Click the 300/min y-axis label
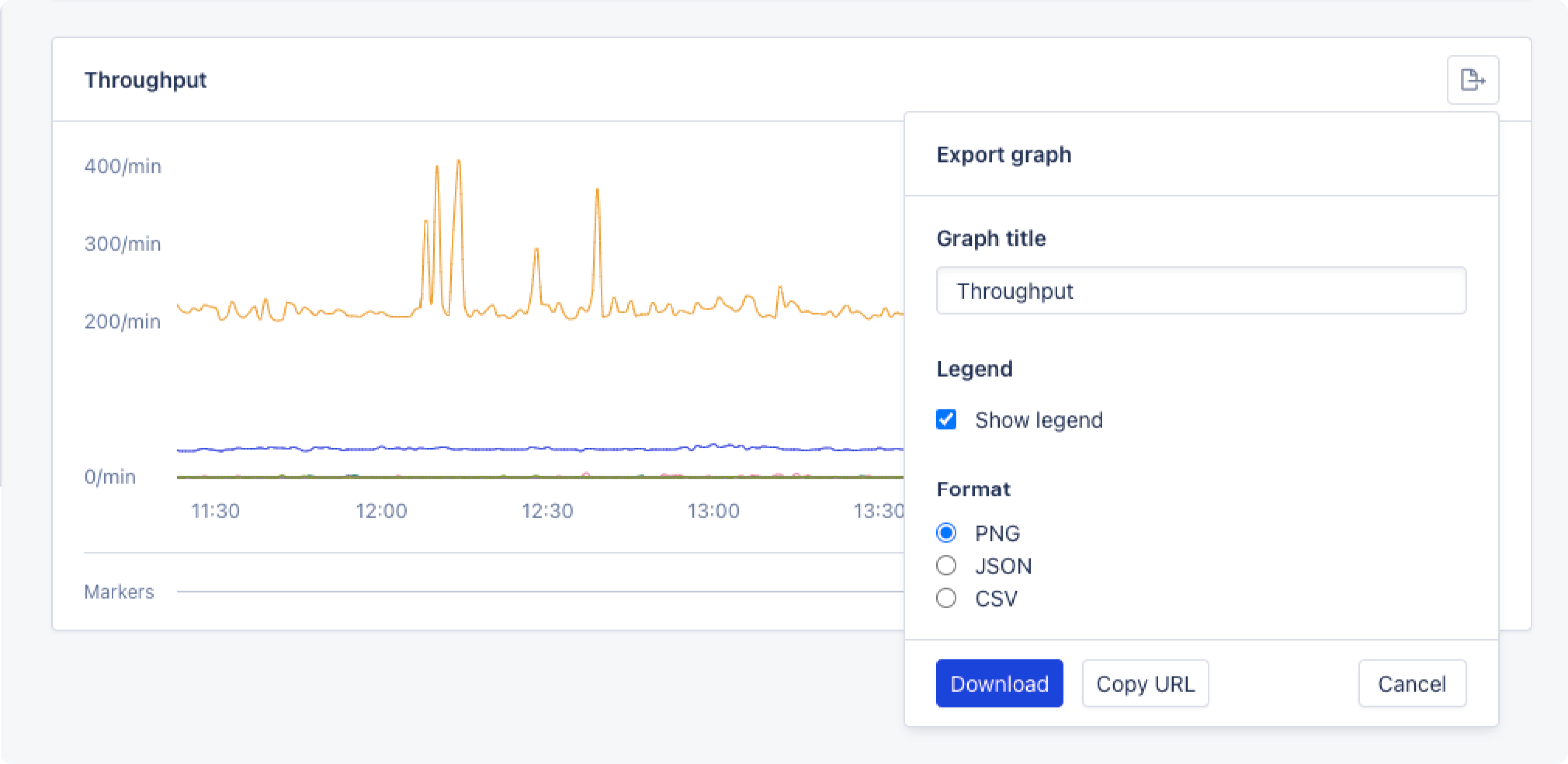Image resolution: width=1568 pixels, height=764 pixels. click(123, 243)
